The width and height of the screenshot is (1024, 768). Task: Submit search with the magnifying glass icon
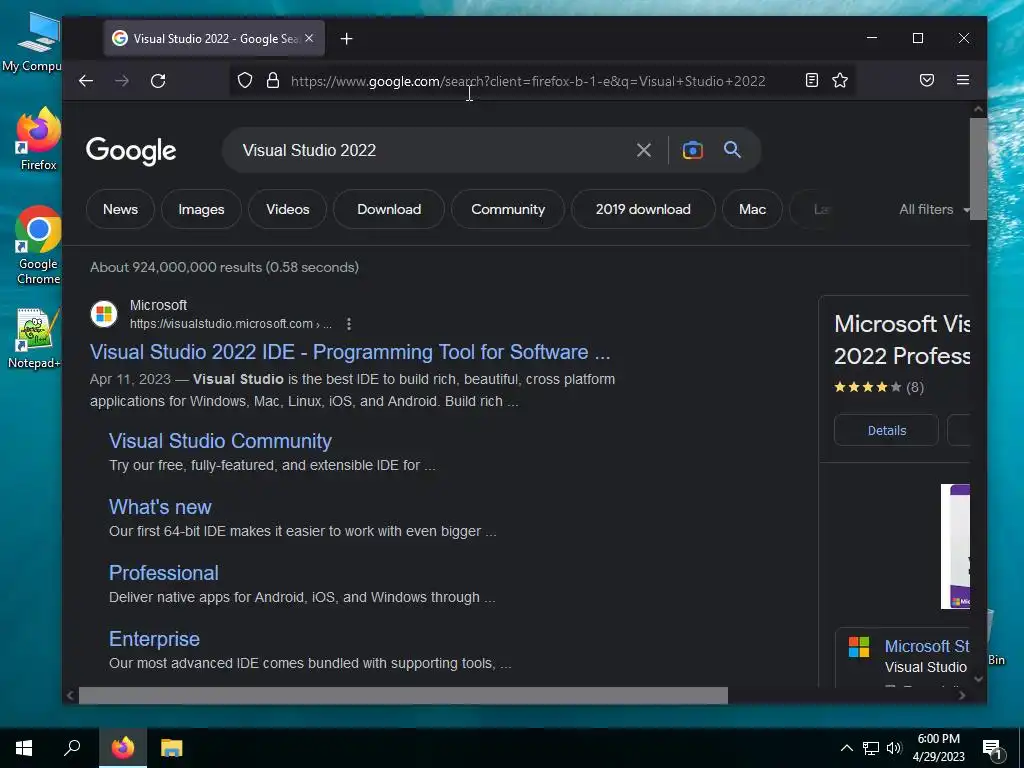732,150
